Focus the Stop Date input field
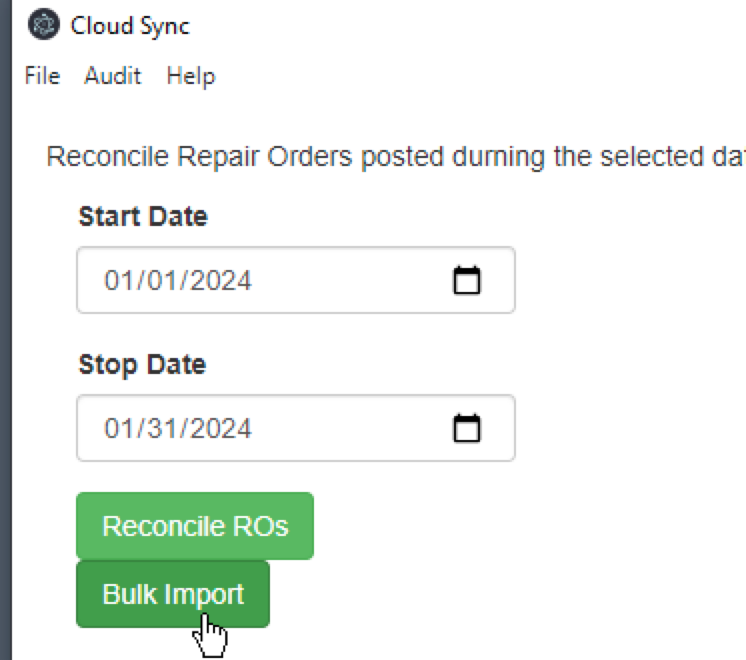The height and width of the screenshot is (660, 746). (x=296, y=428)
